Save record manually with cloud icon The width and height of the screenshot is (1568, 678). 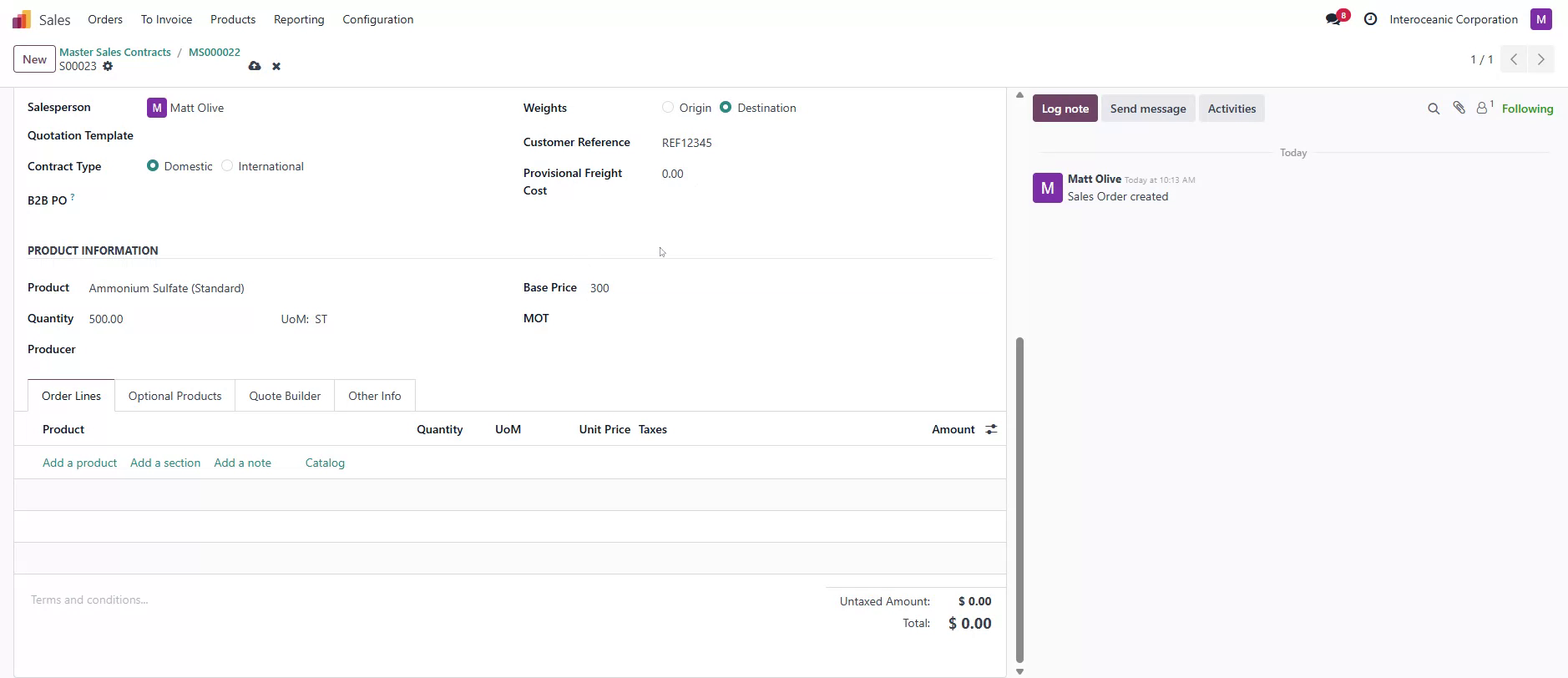point(255,66)
